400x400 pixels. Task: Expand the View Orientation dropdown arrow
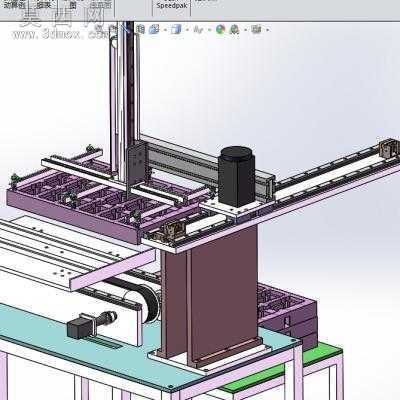click(x=164, y=30)
